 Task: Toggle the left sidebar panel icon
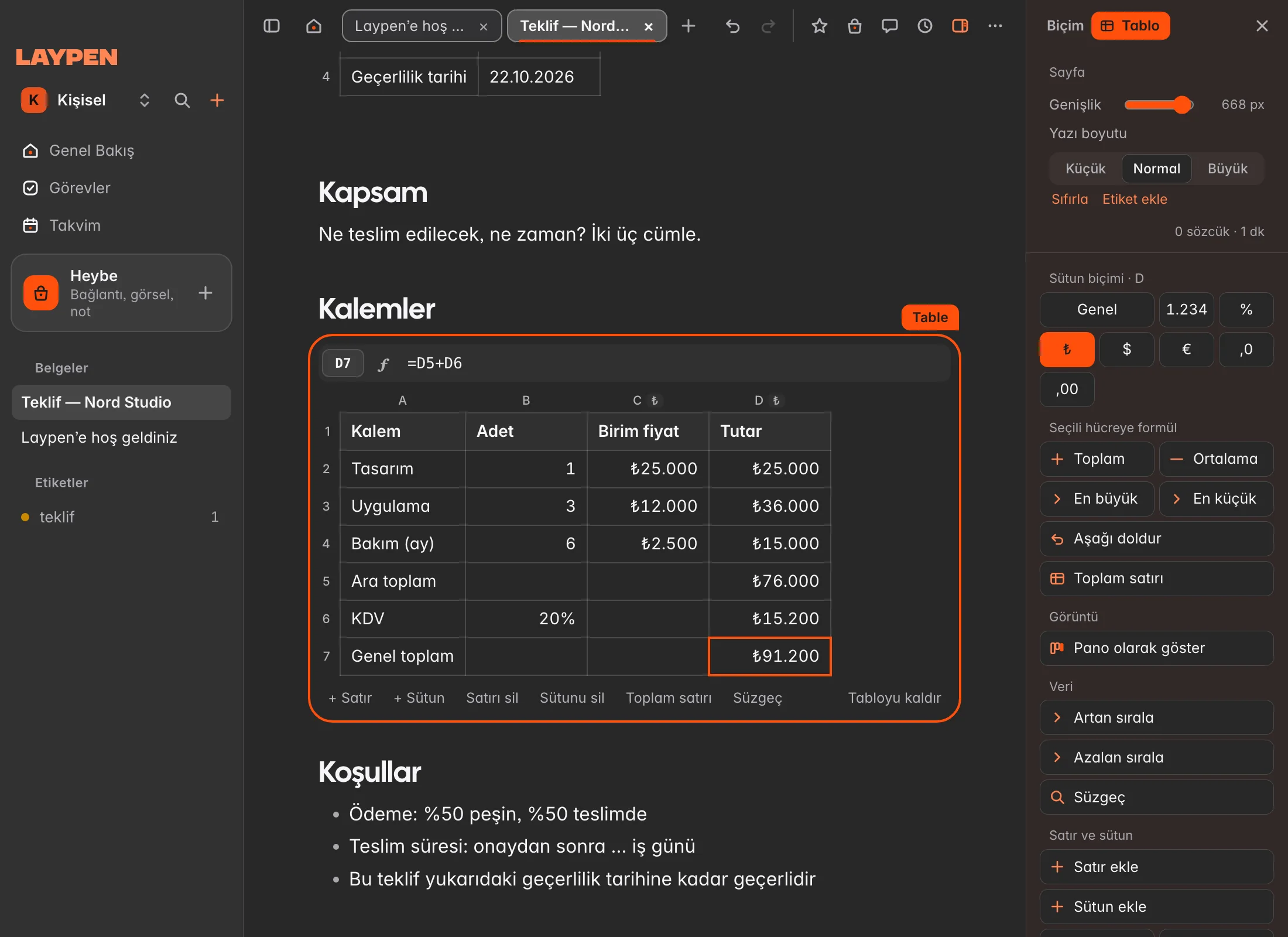click(x=272, y=26)
